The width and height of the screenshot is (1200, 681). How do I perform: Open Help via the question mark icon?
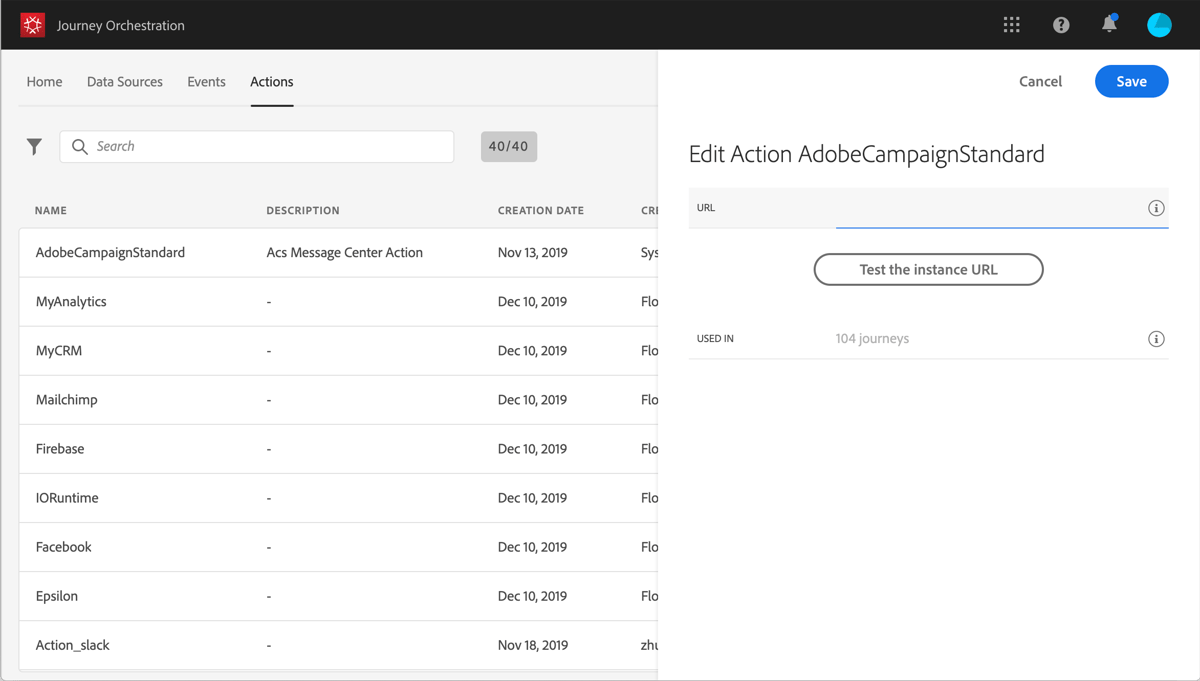[1060, 25]
